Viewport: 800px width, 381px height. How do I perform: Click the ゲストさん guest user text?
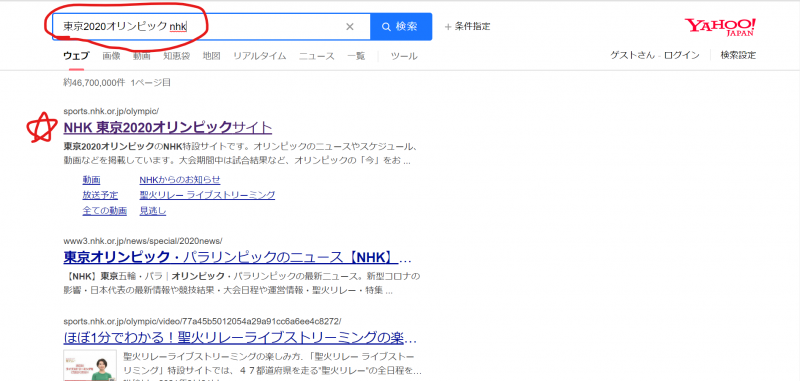[633, 55]
